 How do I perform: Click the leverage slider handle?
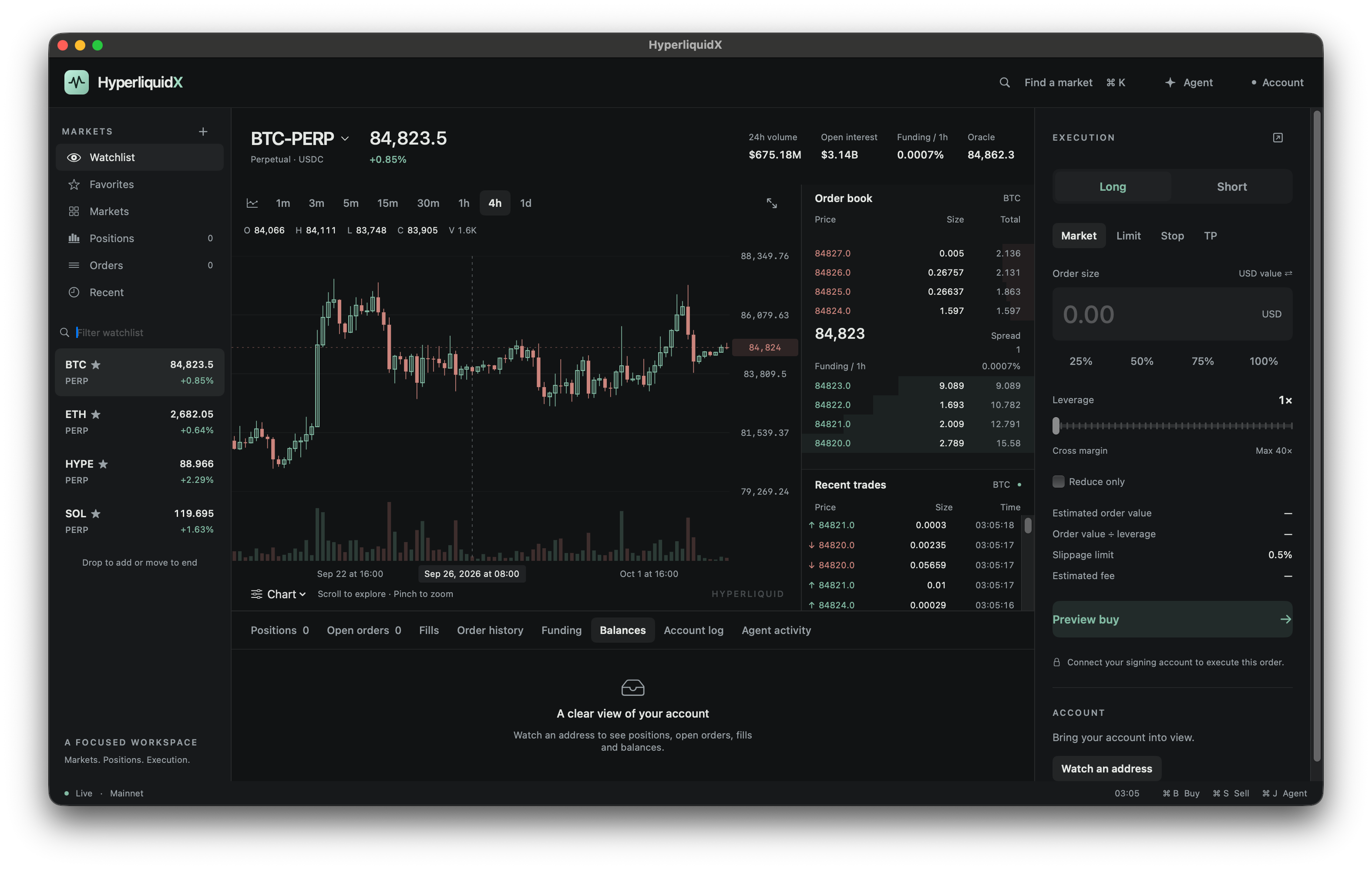1056,426
